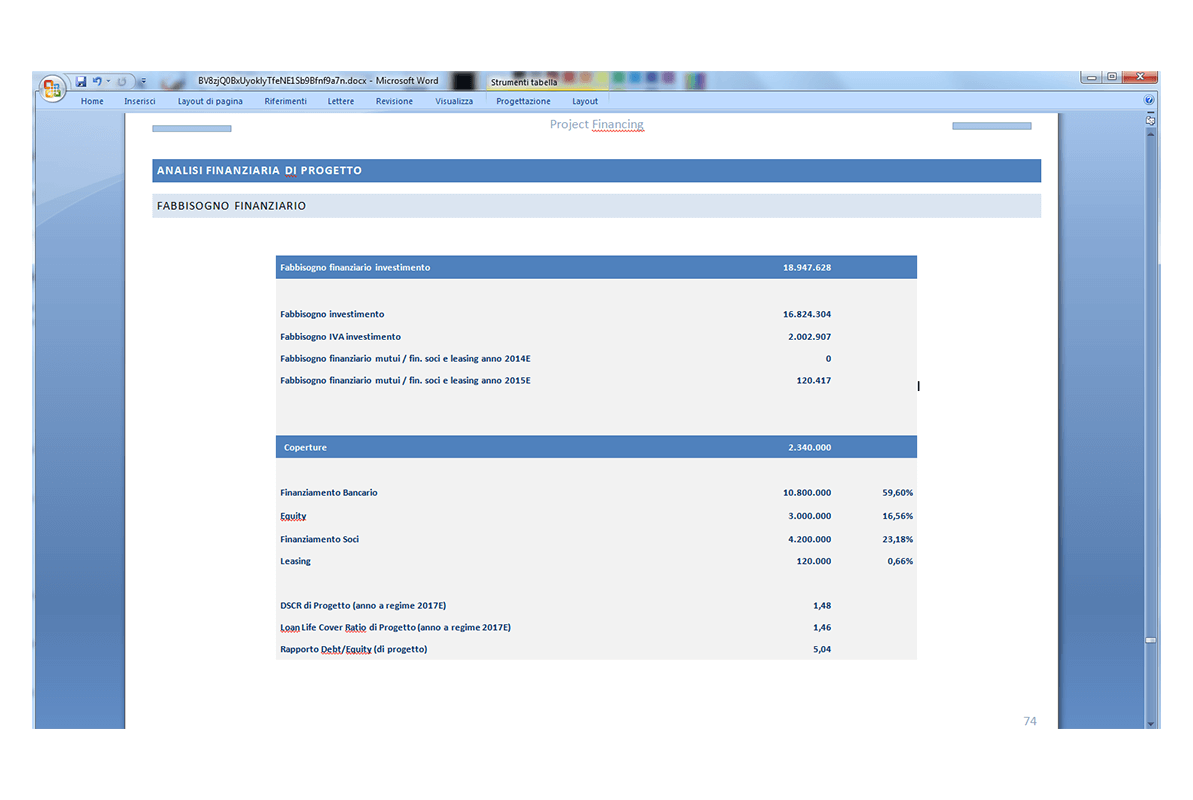This screenshot has width=1193, height=800.
Task: Click the 2014E mutui / fin. soci row label
Action: point(405,359)
